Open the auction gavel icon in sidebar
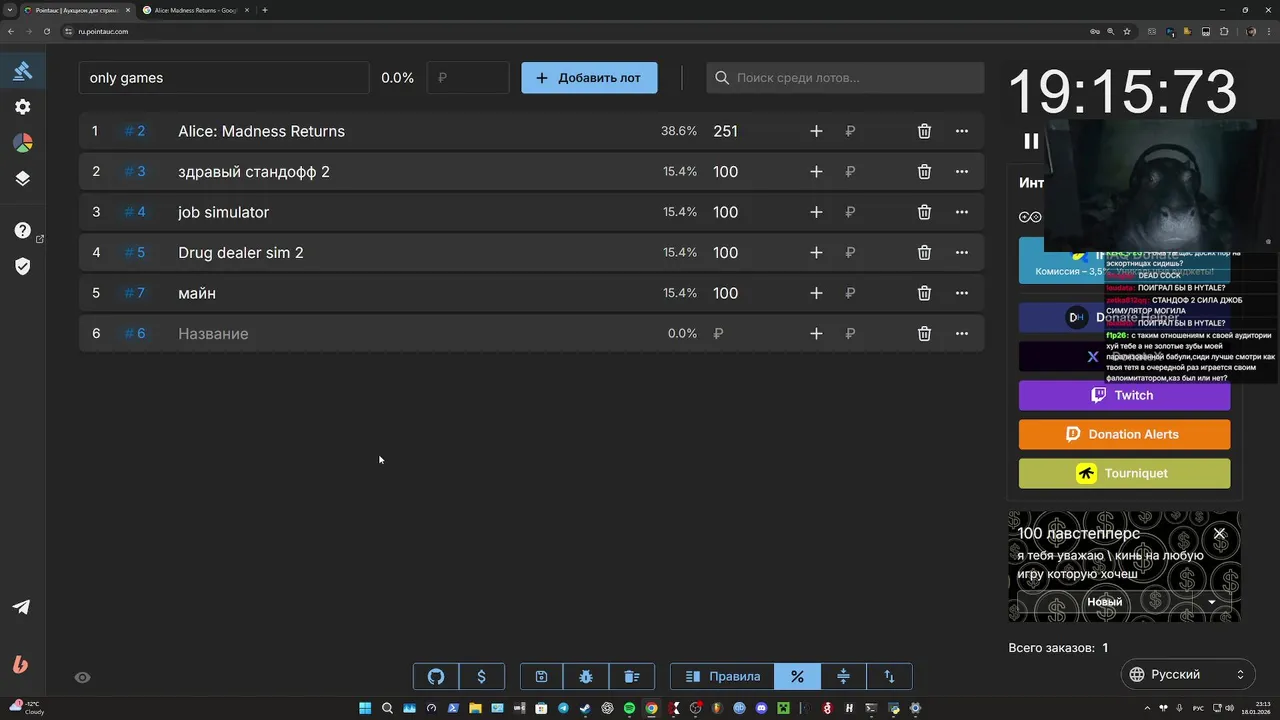The image size is (1280, 720). (22, 71)
